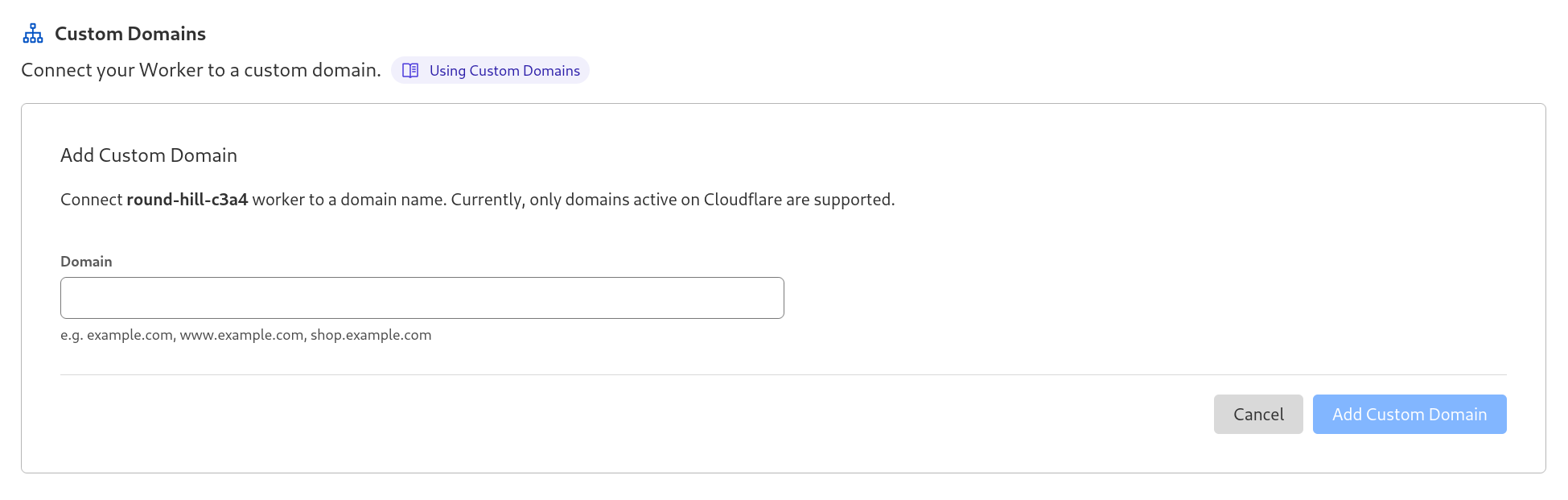Click the Cancel button
The image size is (1568, 500).
tap(1258, 414)
